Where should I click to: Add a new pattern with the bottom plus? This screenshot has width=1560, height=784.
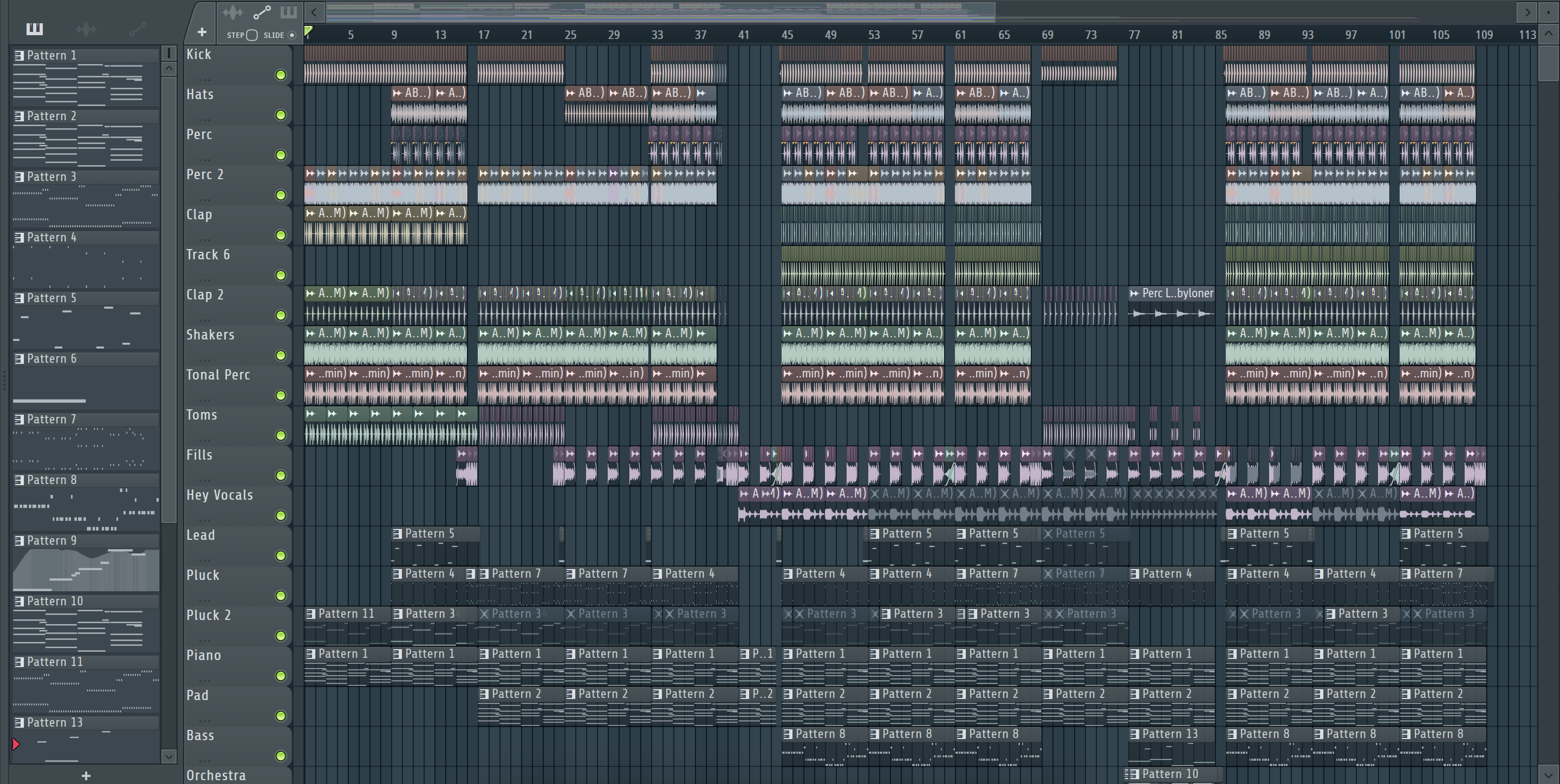click(86, 775)
